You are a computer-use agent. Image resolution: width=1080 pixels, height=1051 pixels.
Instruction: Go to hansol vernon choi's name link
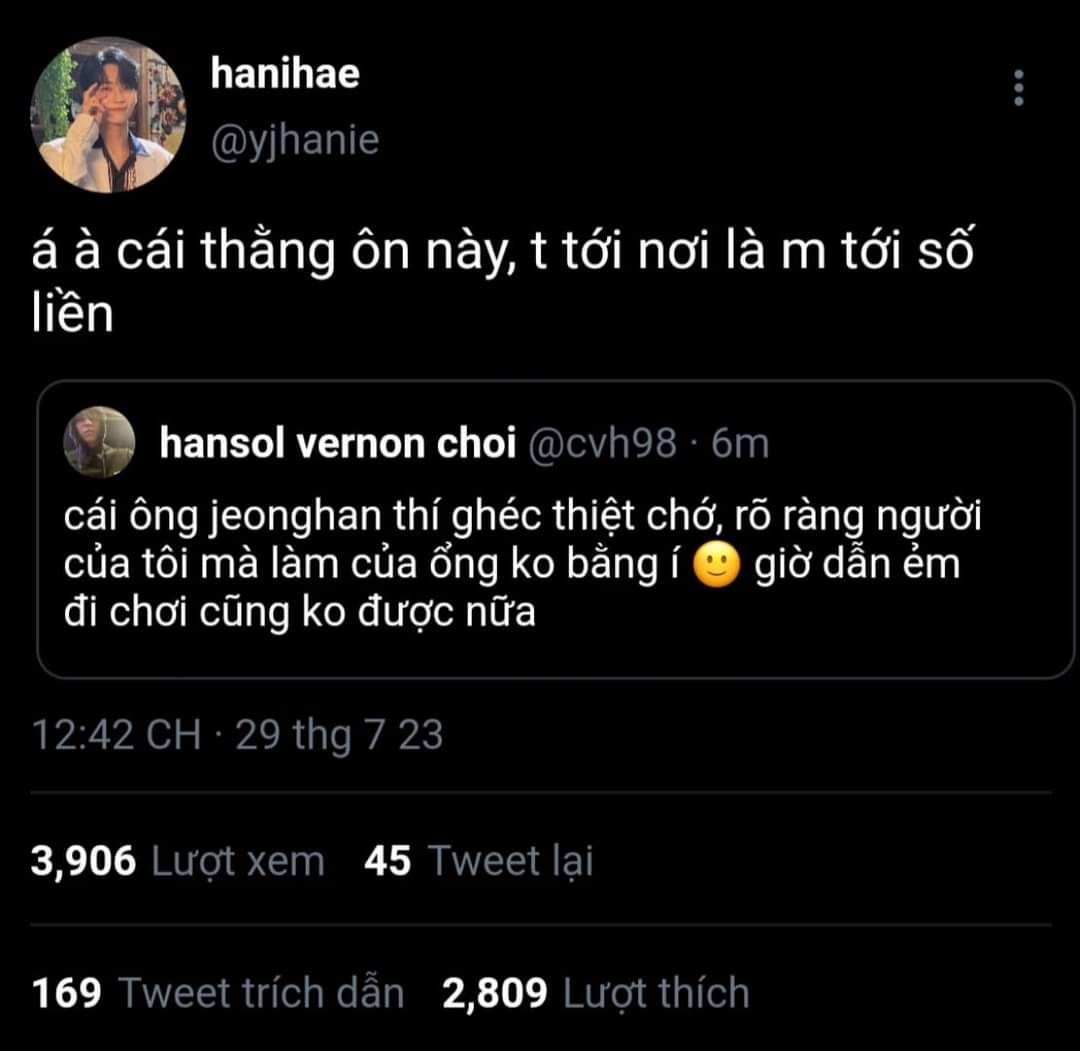338,442
